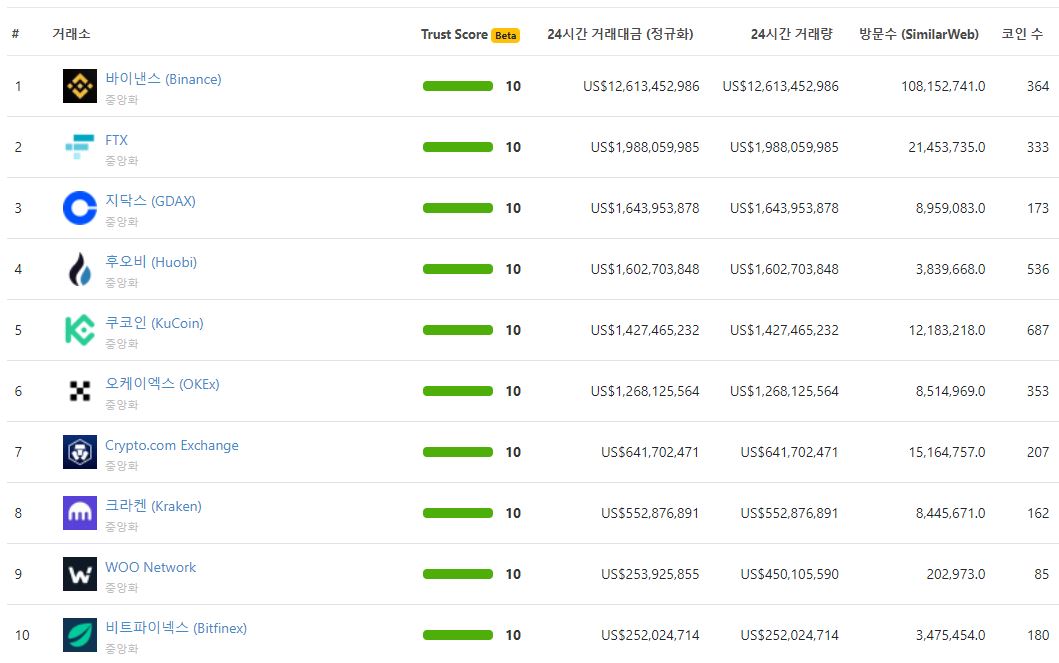Click Crypto.com visits value 15,164,757.0

point(947,452)
